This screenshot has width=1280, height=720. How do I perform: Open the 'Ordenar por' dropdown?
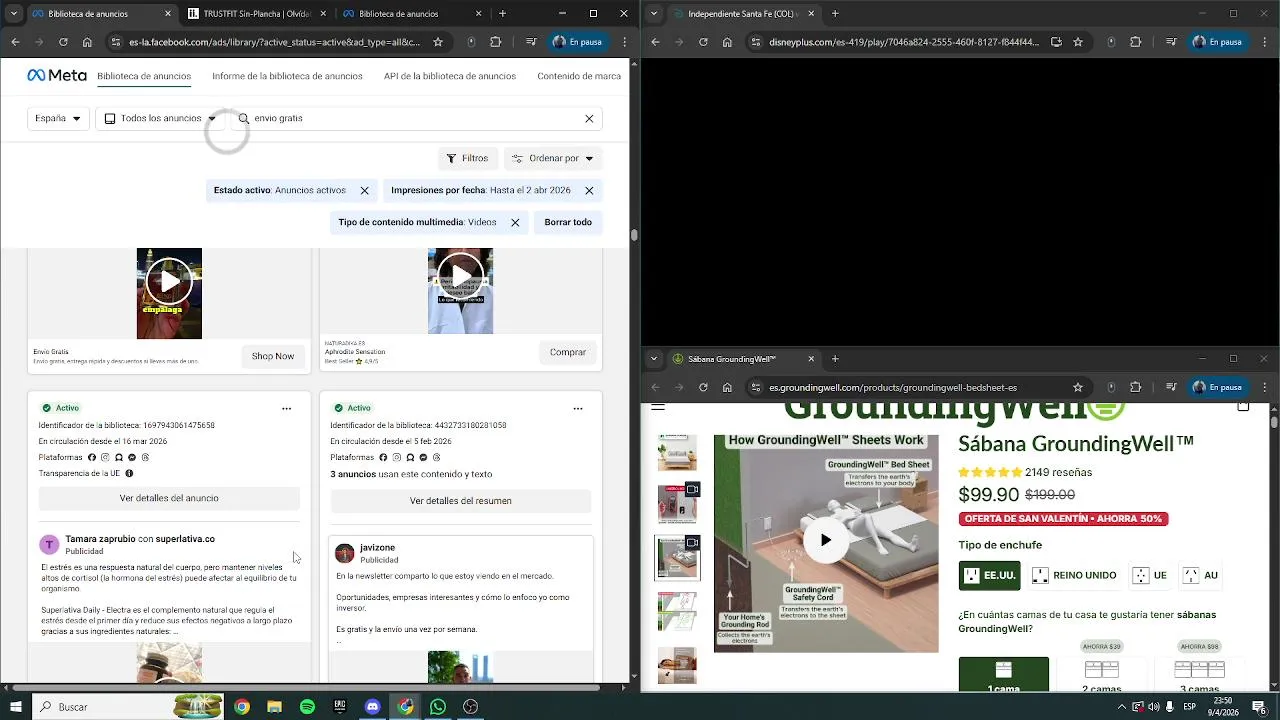tap(553, 158)
